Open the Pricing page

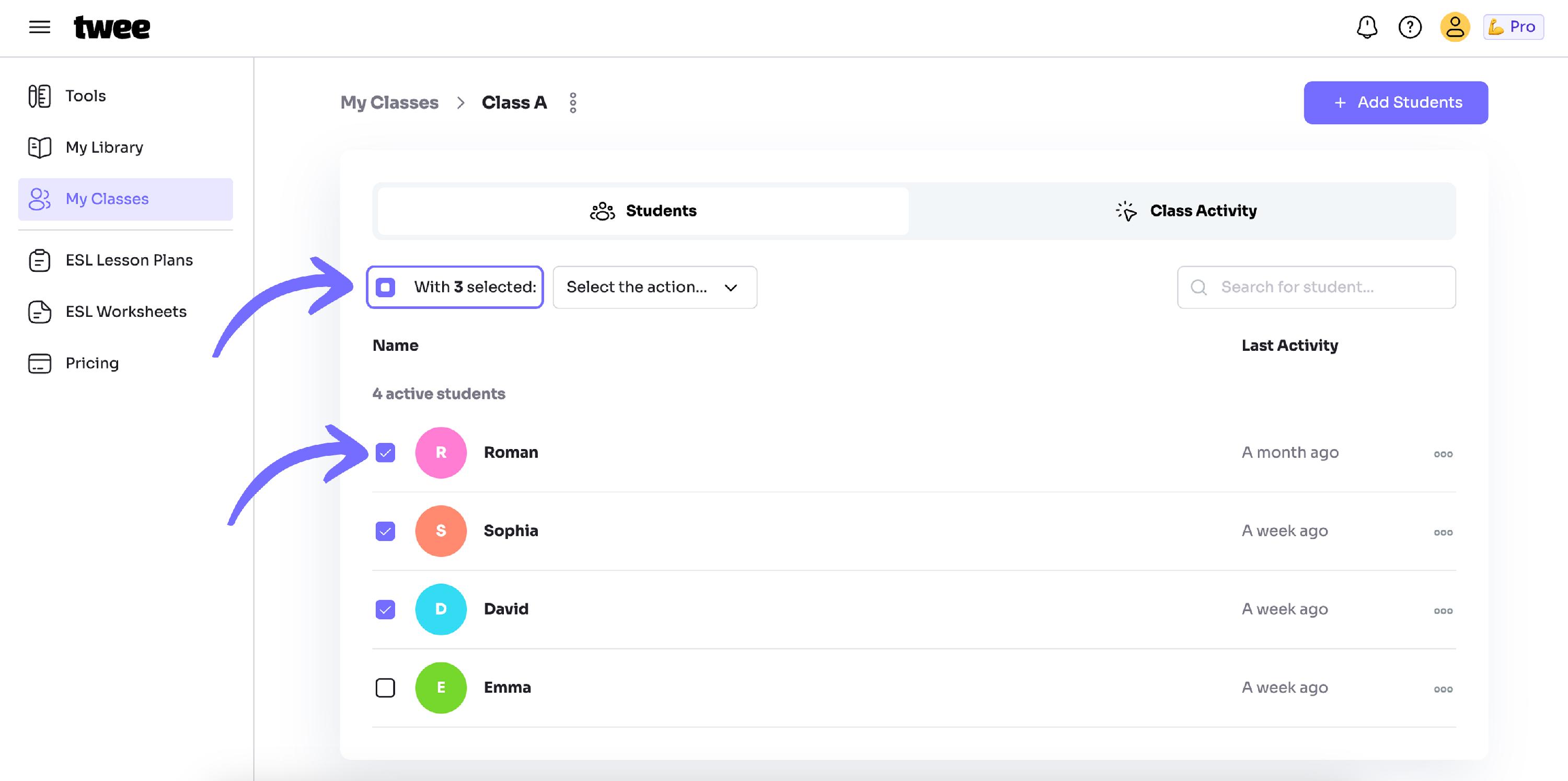coord(125,363)
